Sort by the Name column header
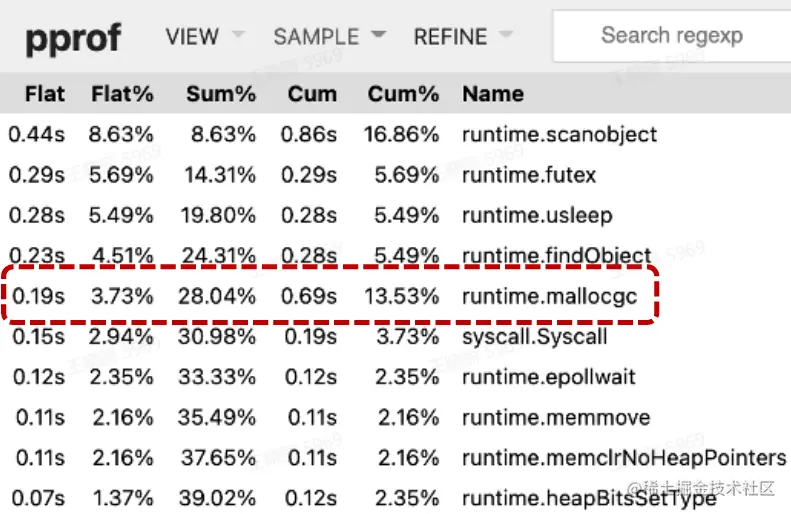This screenshot has width=791, height=514. point(492,94)
